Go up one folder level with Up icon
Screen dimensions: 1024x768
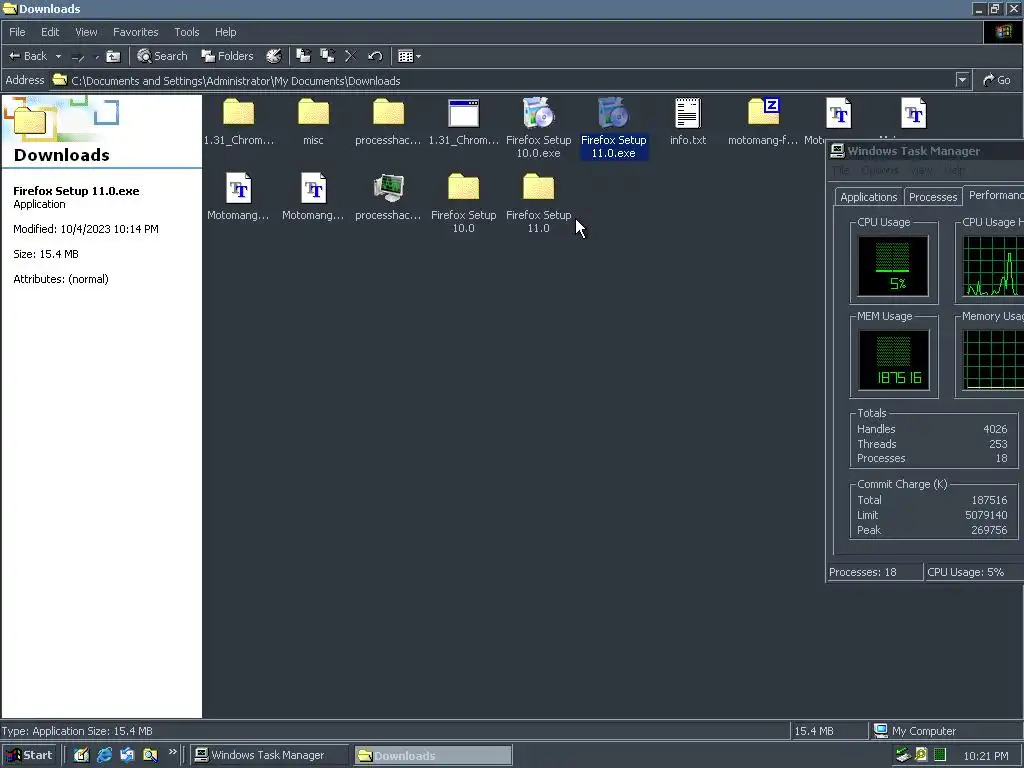(x=113, y=56)
